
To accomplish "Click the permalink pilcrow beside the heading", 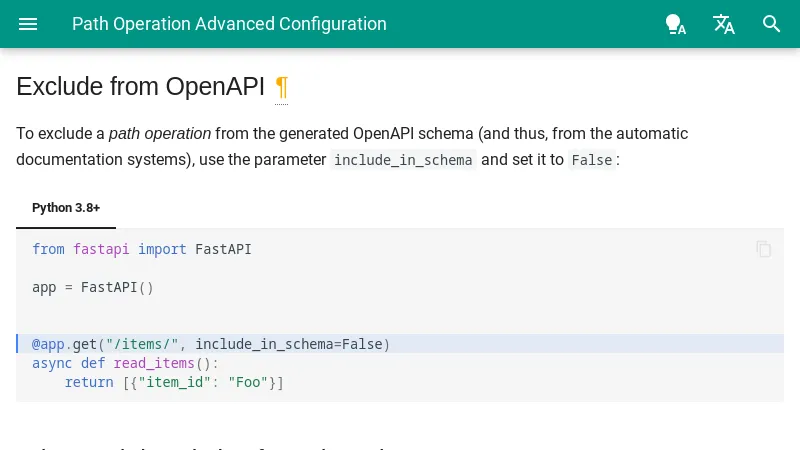I will pos(281,87).
